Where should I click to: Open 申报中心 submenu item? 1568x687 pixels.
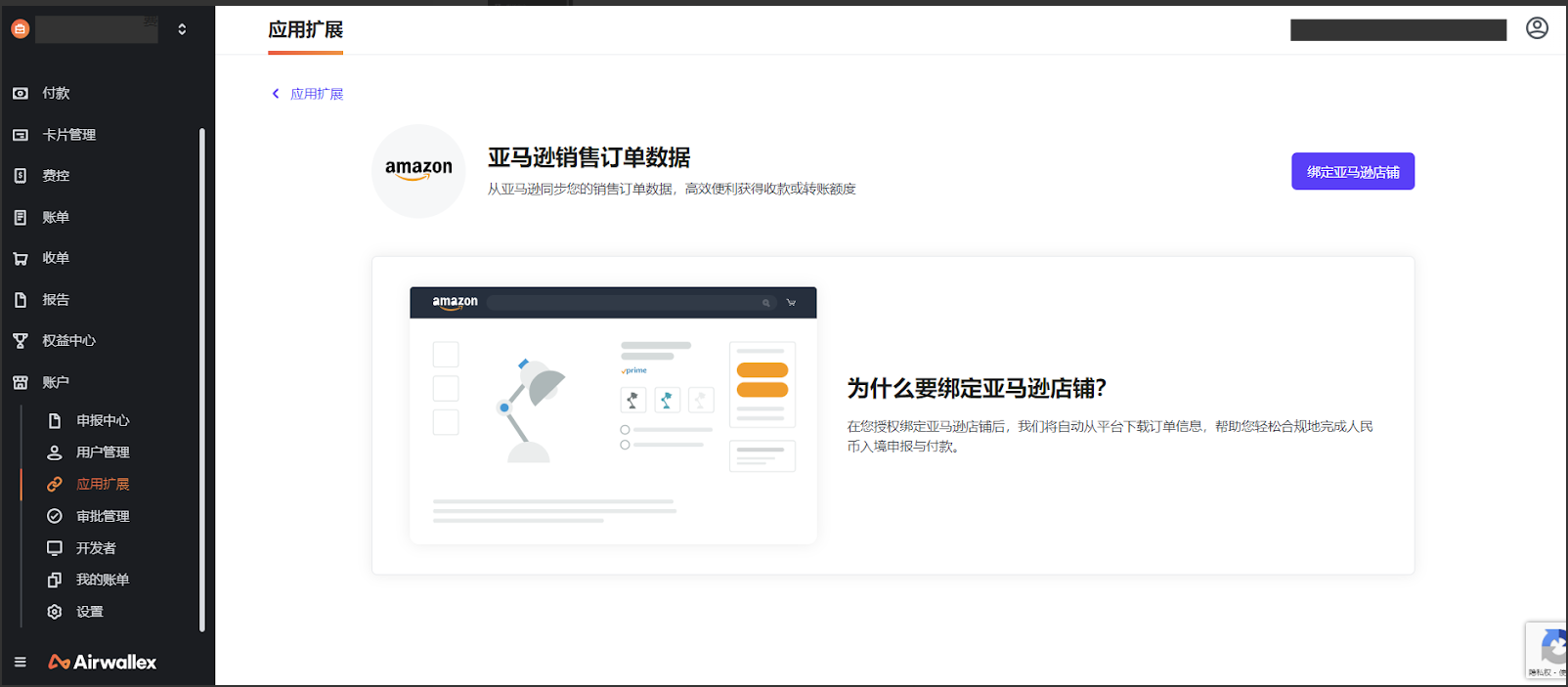click(103, 420)
